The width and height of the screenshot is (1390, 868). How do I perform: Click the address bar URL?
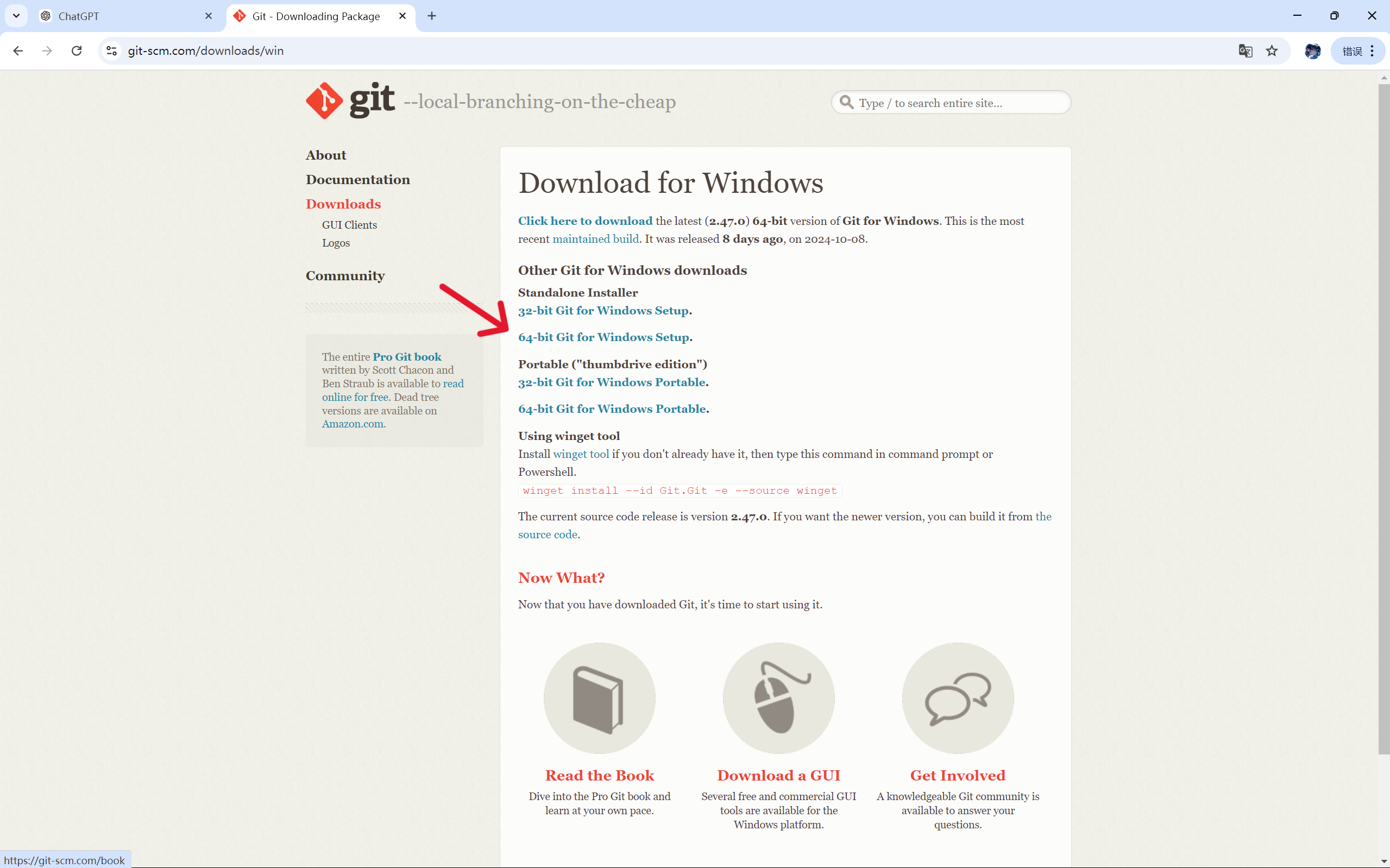(x=205, y=51)
